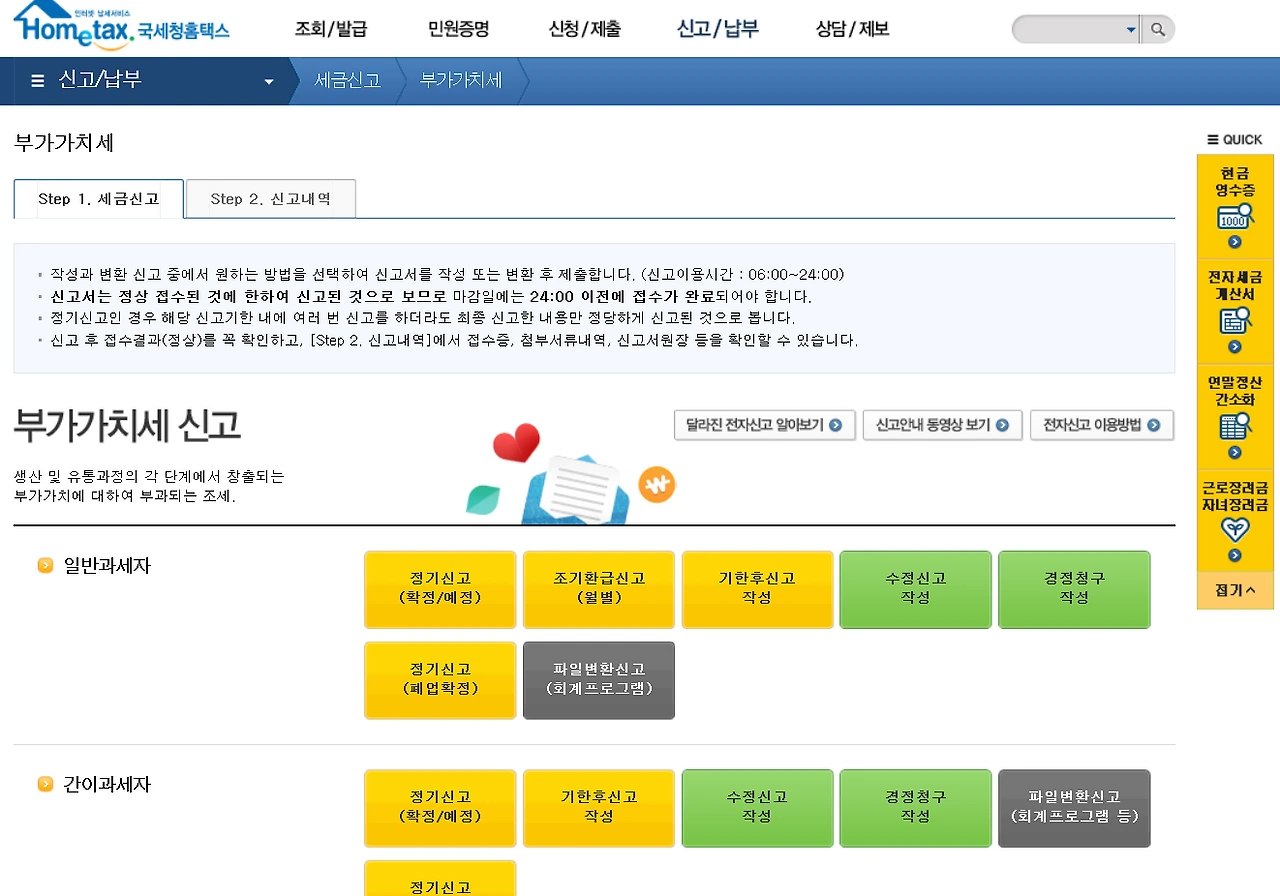Screen dimensions: 1280x896
Task: Click 일반과세자 수정신고 작성 button
Action: click(916, 589)
